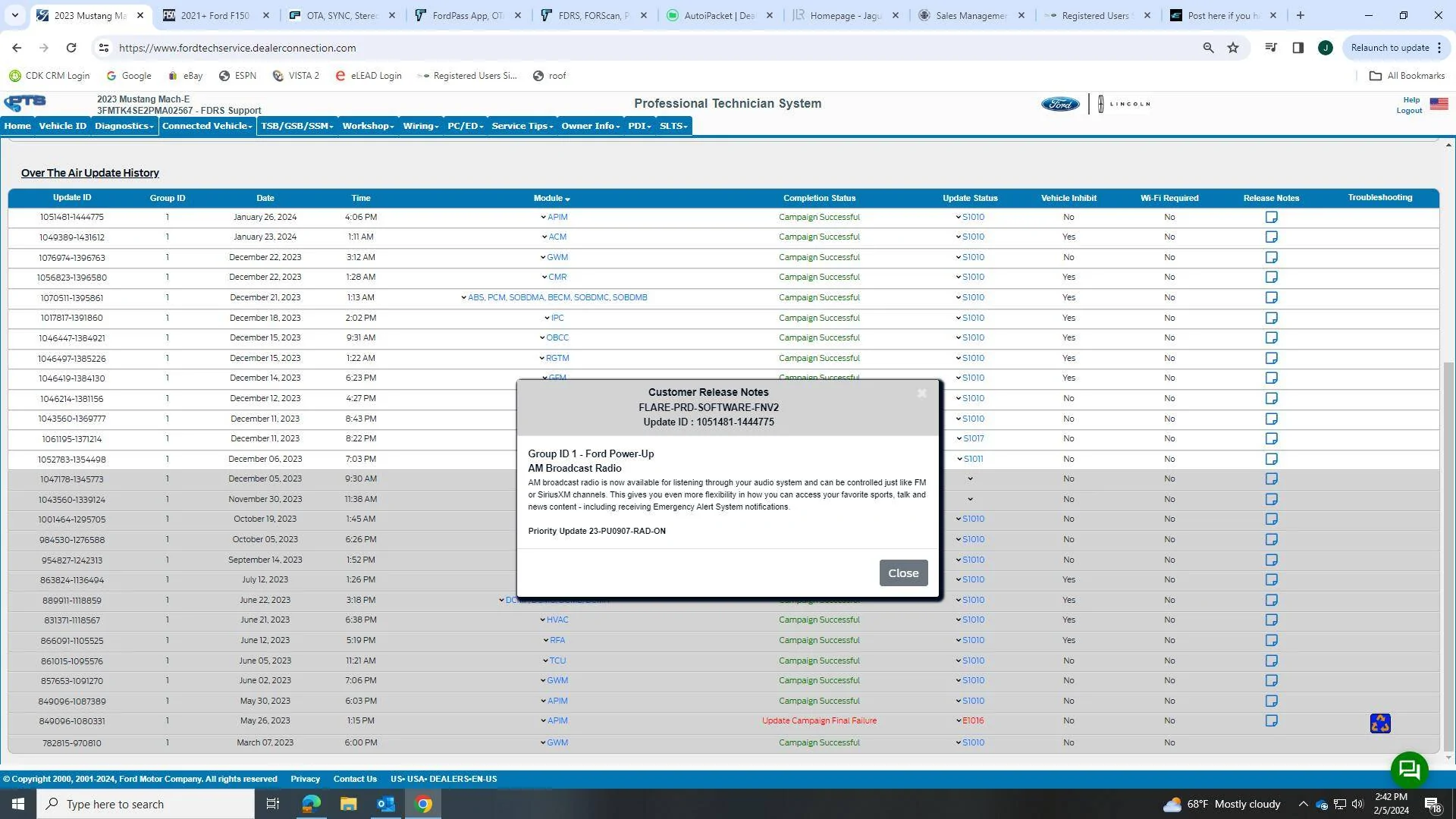Reload the page in Chrome
Screen dimensions: 1456x819
[x=71, y=48]
